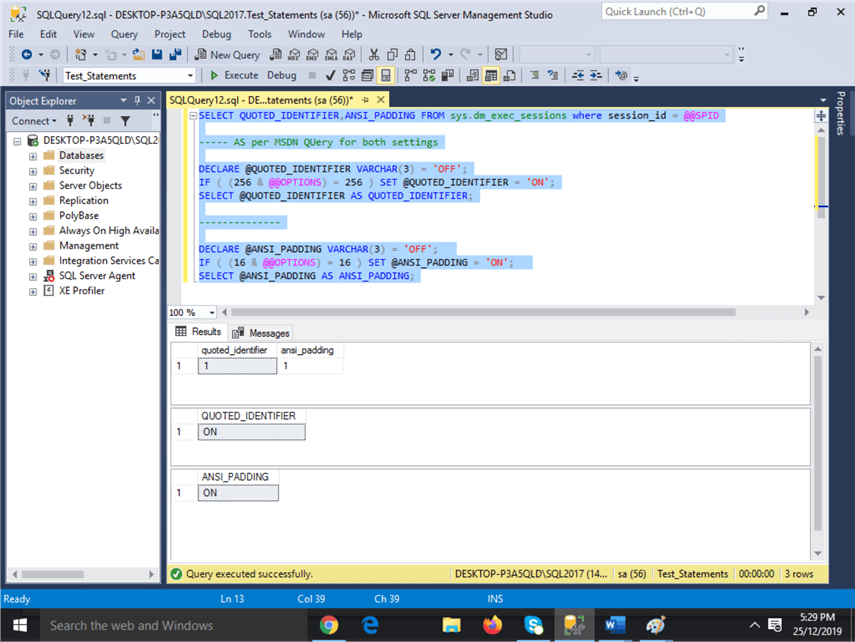The image size is (855, 642).
Task: Open the 100 % zoom dropdown
Action: click(212, 313)
